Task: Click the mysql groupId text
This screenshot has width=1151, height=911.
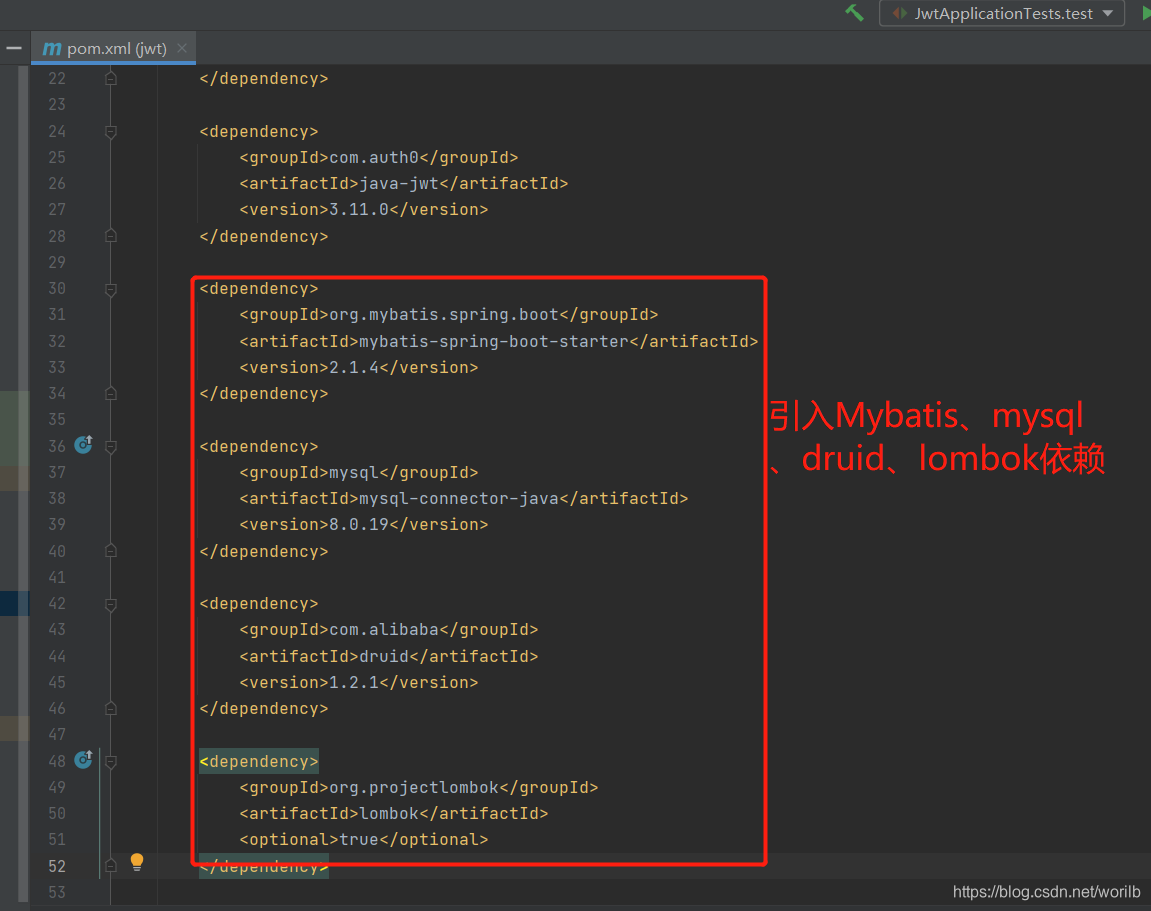Action: [x=354, y=473]
